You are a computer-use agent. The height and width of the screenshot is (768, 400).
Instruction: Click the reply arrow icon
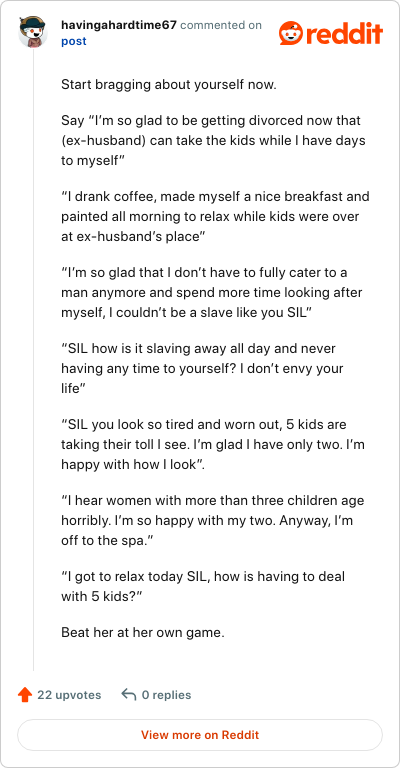click(128, 695)
